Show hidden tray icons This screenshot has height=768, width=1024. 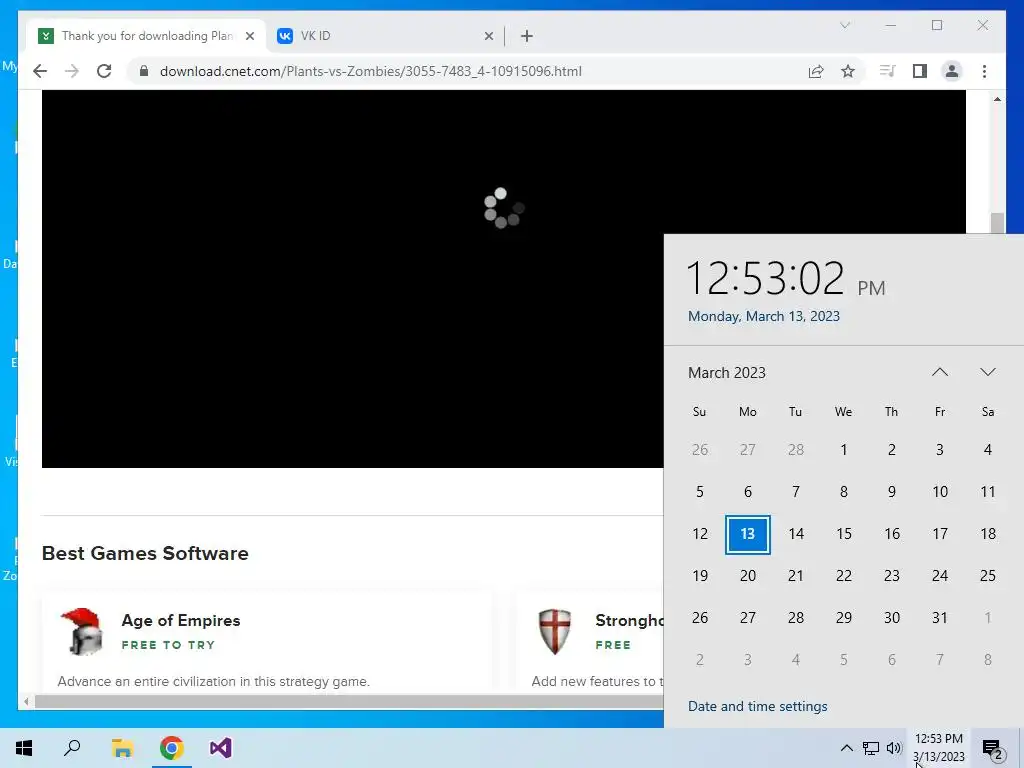tap(846, 748)
